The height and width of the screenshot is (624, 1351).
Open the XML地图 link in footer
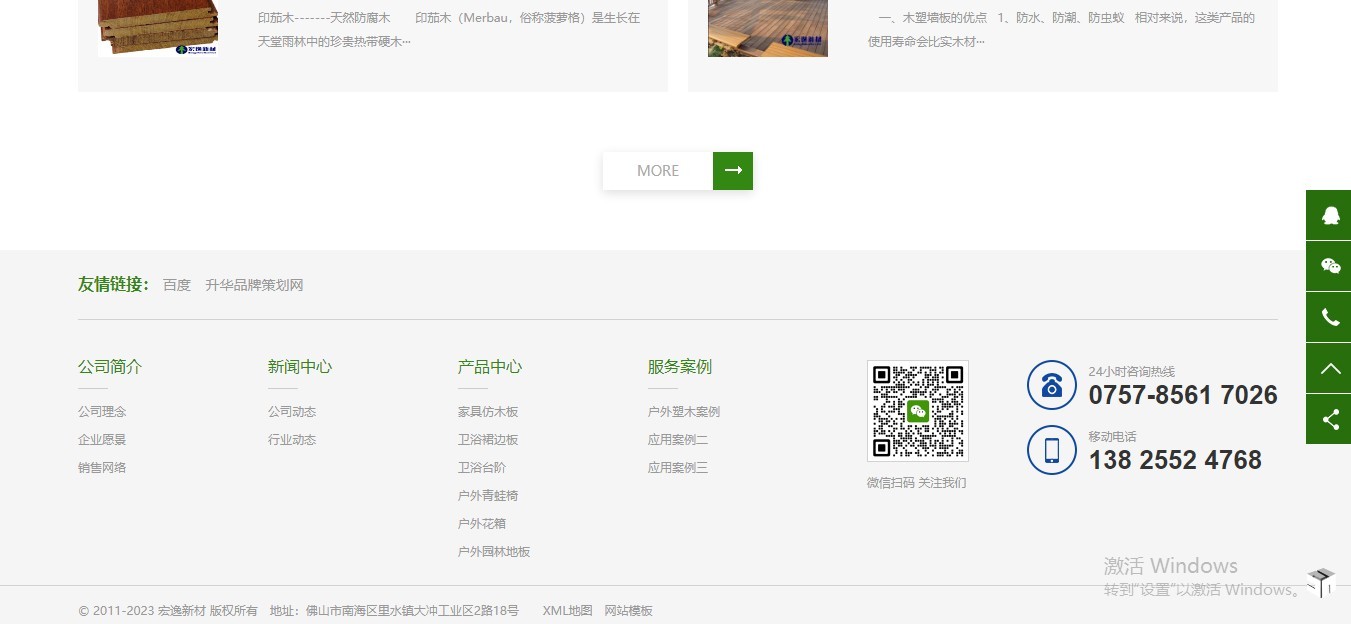point(567,611)
